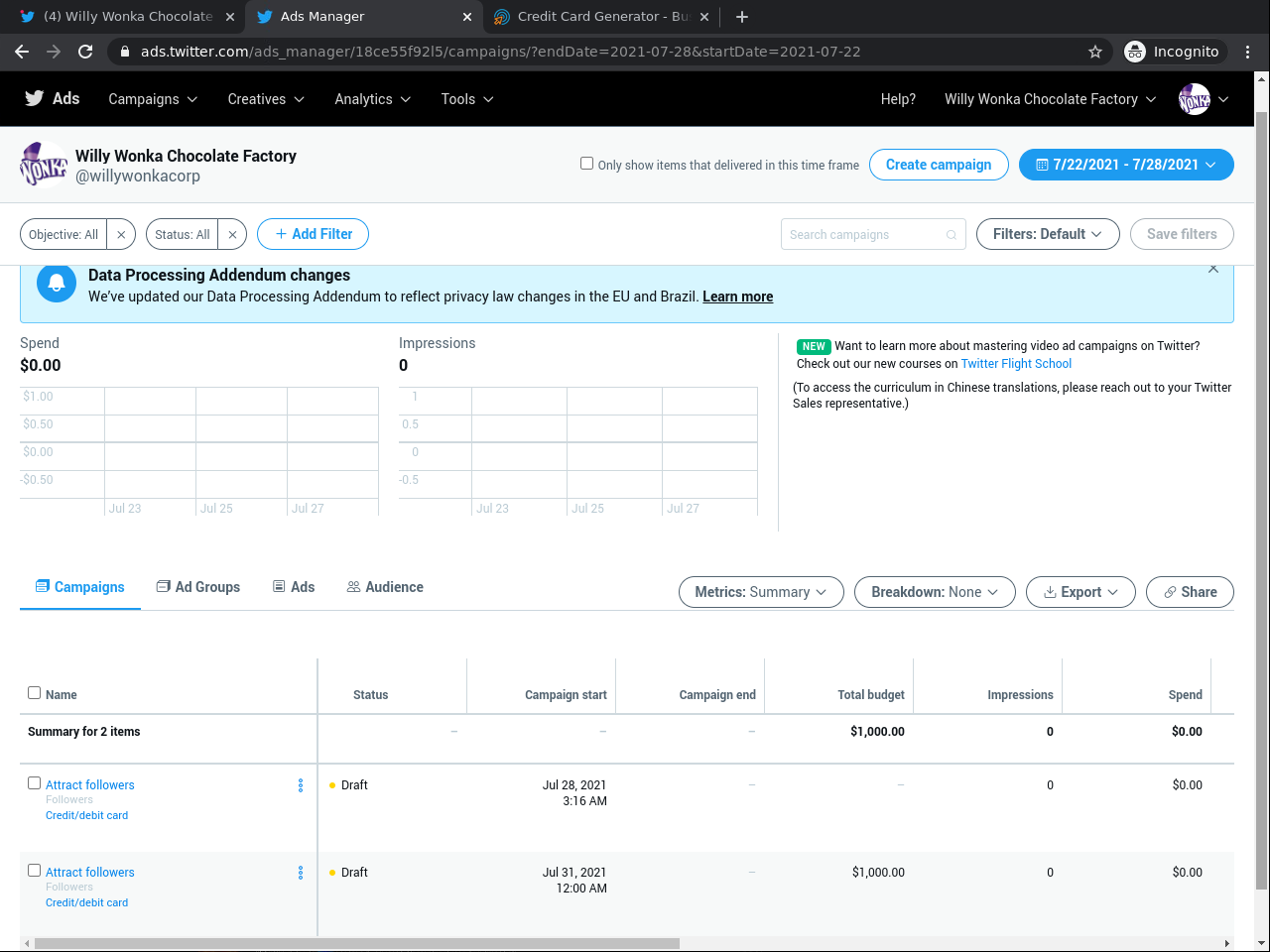1270x952 pixels.
Task: Focus the Search campaigns input field
Action: [873, 234]
